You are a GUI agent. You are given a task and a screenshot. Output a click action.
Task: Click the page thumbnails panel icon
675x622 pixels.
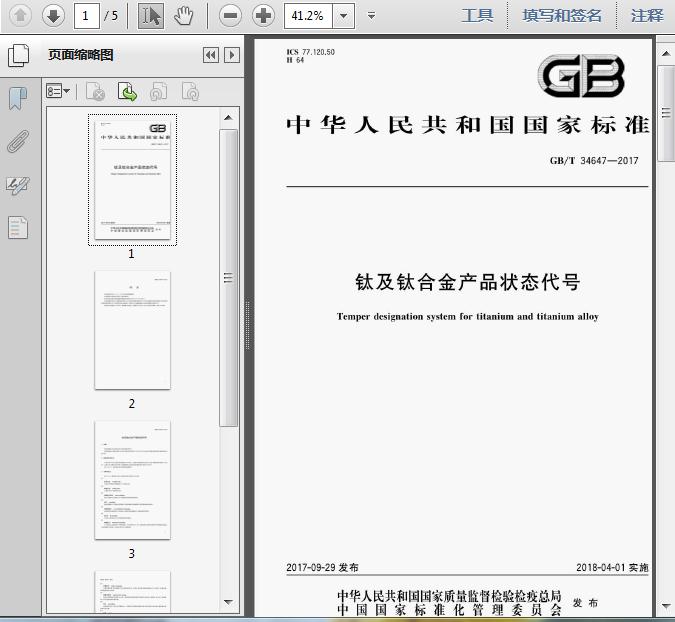[x=18, y=55]
